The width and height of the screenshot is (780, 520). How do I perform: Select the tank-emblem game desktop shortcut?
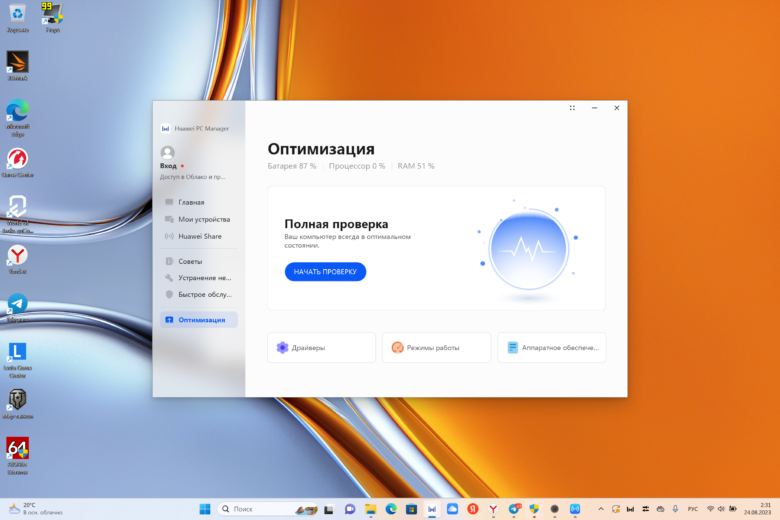pyautogui.click(x=17, y=404)
